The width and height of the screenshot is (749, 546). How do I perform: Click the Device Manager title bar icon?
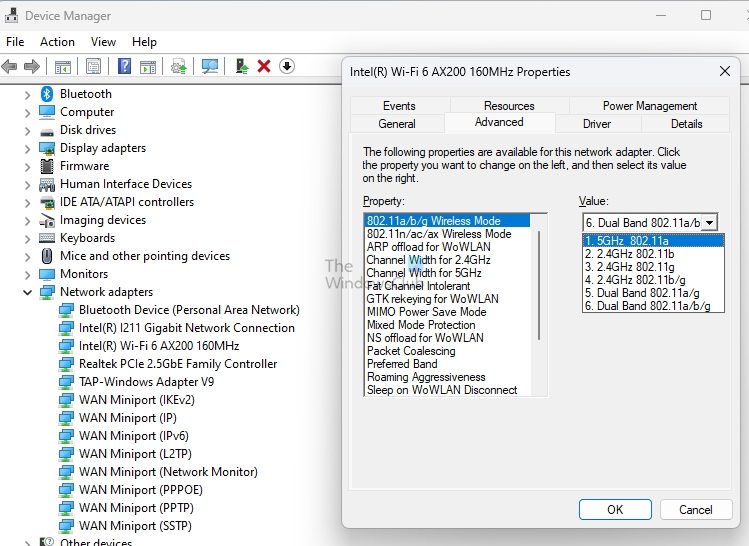point(11,16)
